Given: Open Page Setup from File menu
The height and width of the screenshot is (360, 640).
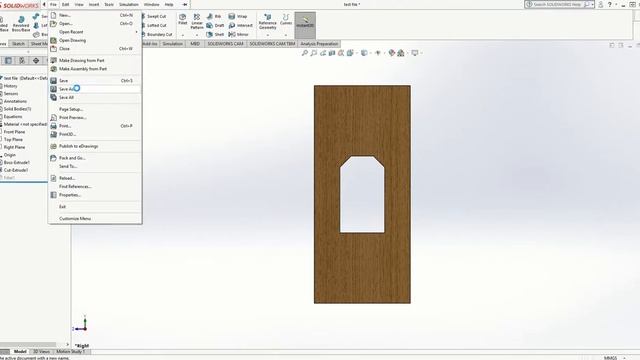Looking at the screenshot, I should (95, 109).
